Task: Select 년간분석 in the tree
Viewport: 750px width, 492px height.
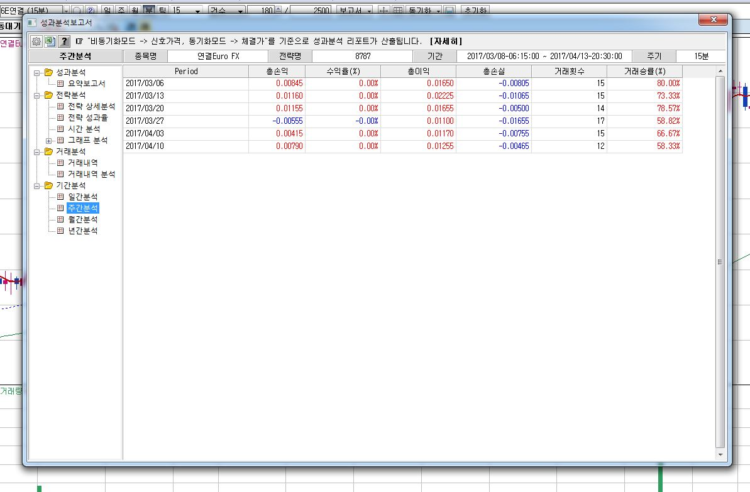Action: pos(82,231)
